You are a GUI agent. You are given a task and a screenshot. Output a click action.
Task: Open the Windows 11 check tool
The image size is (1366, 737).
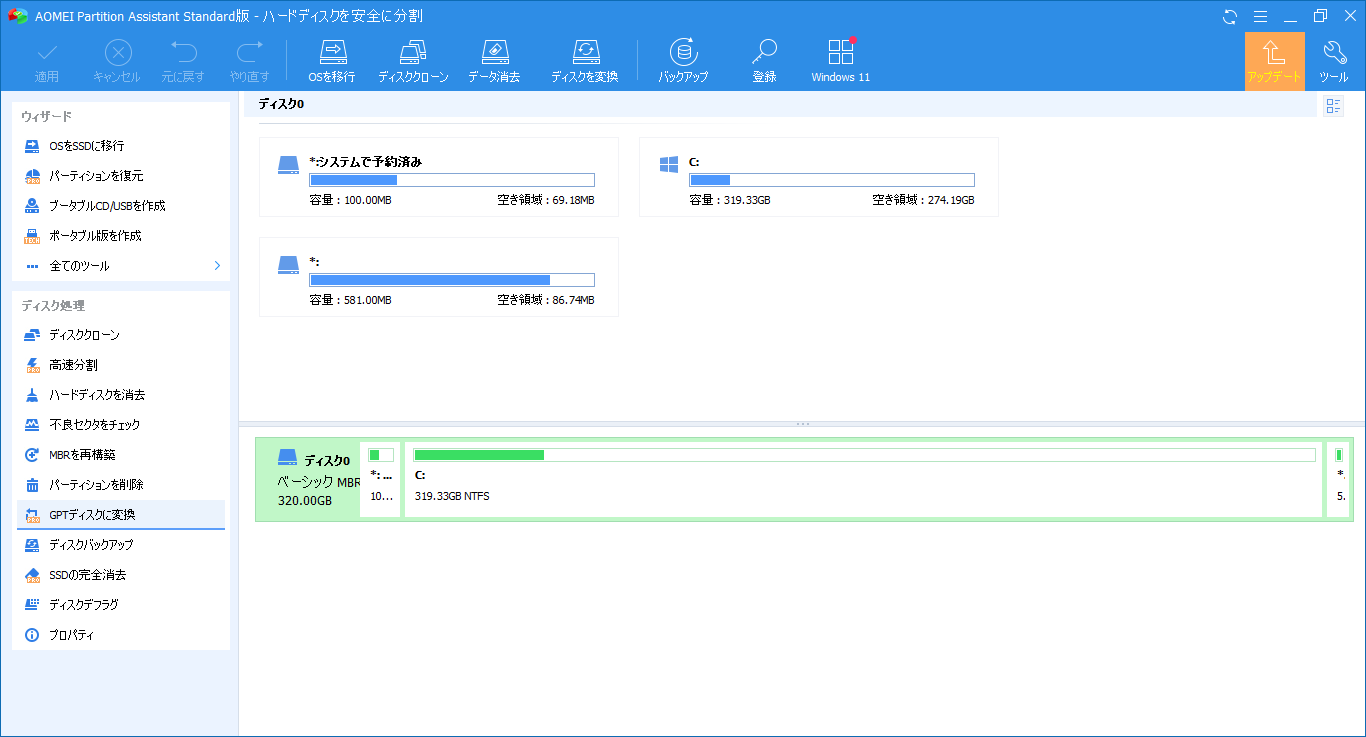840,61
